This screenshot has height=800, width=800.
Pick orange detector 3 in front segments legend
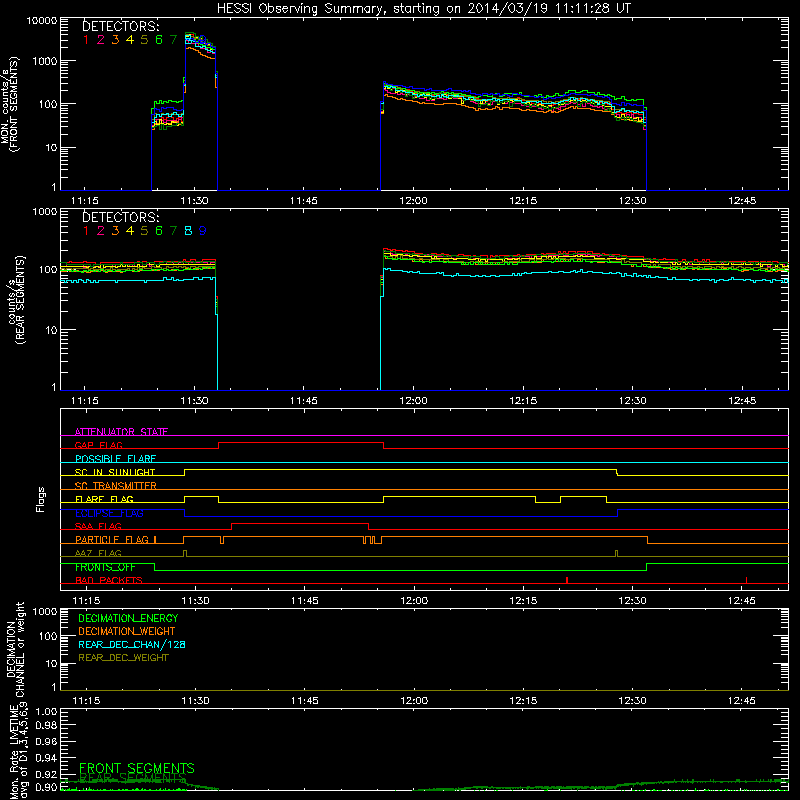[115, 40]
